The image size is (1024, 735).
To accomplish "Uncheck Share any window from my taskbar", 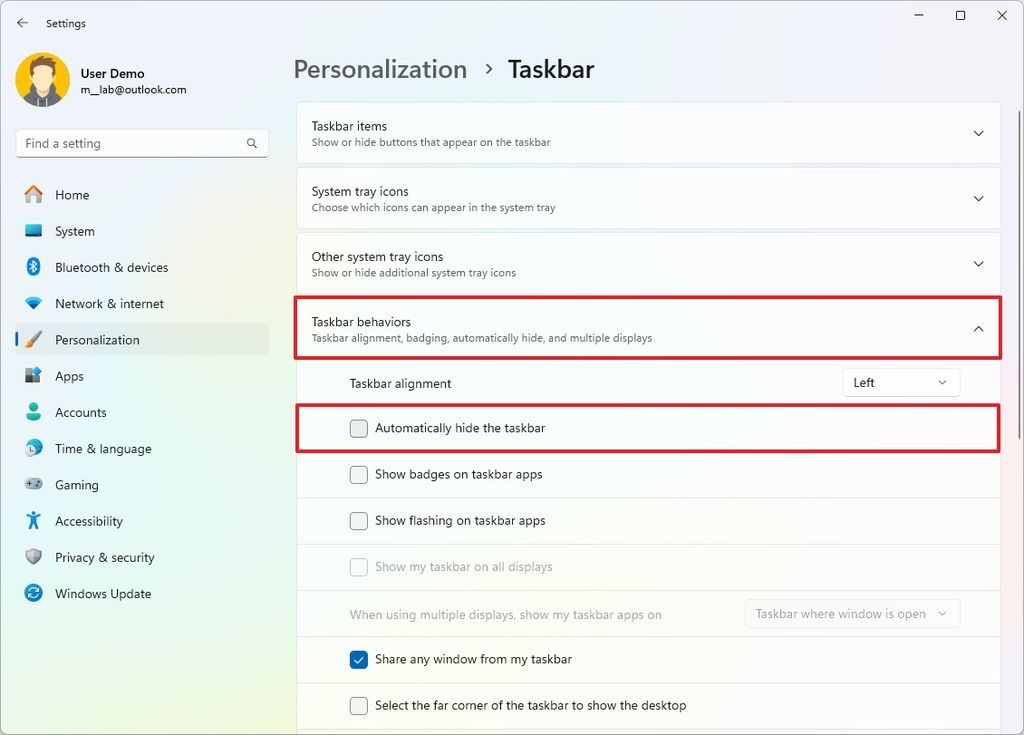I will click(x=358, y=659).
